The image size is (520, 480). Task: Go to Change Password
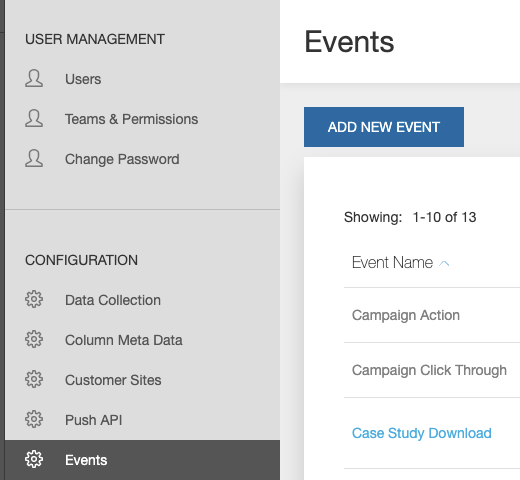(122, 159)
